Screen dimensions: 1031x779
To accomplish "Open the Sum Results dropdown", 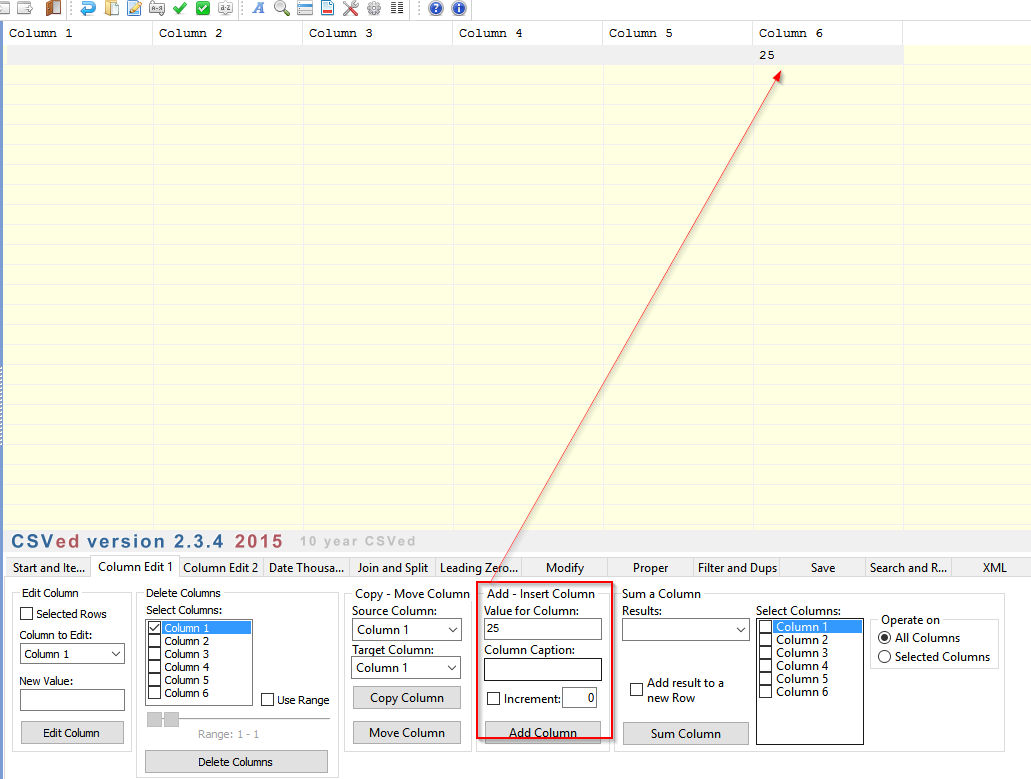I will click(x=686, y=630).
